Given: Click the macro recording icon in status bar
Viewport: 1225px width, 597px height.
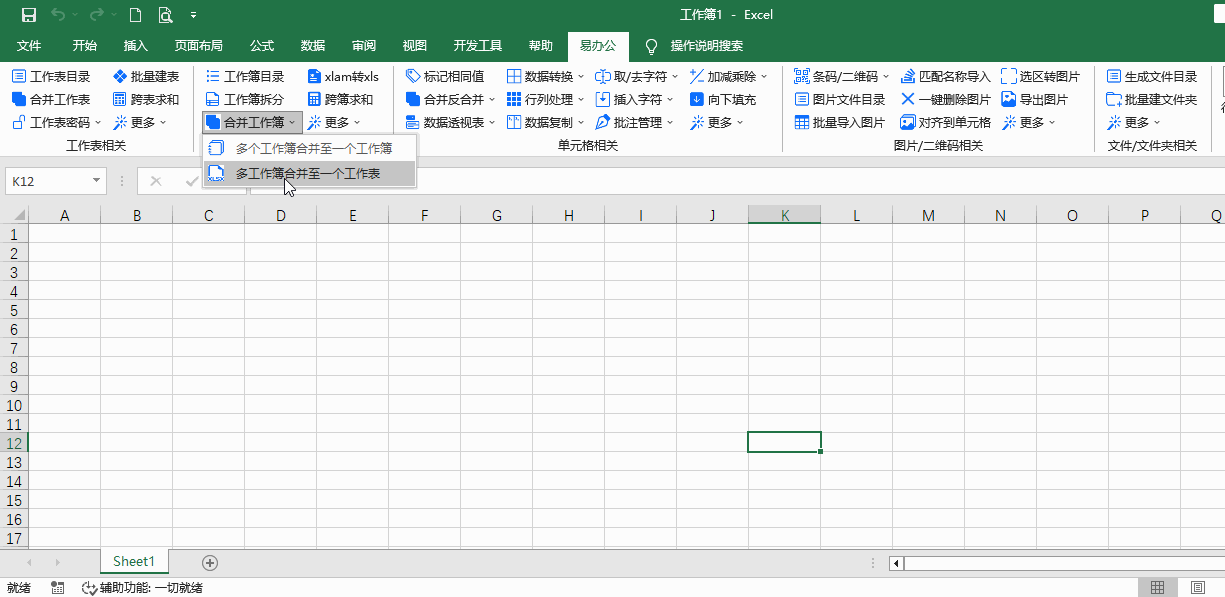Looking at the screenshot, I should tap(58, 588).
